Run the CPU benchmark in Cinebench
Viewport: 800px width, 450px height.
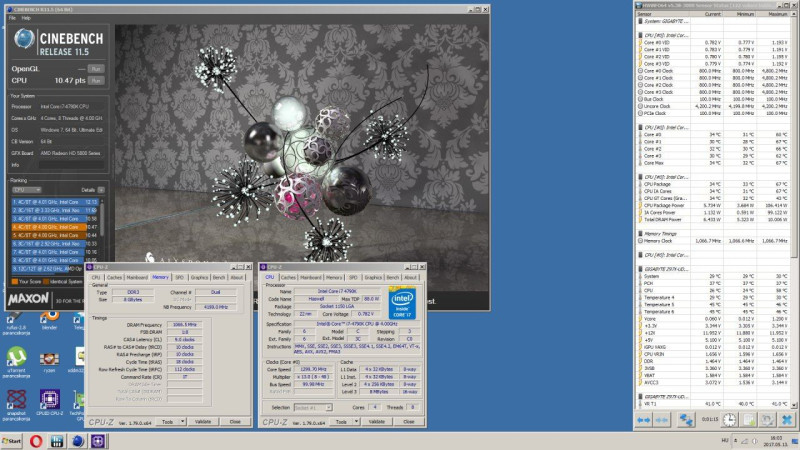coord(95,81)
